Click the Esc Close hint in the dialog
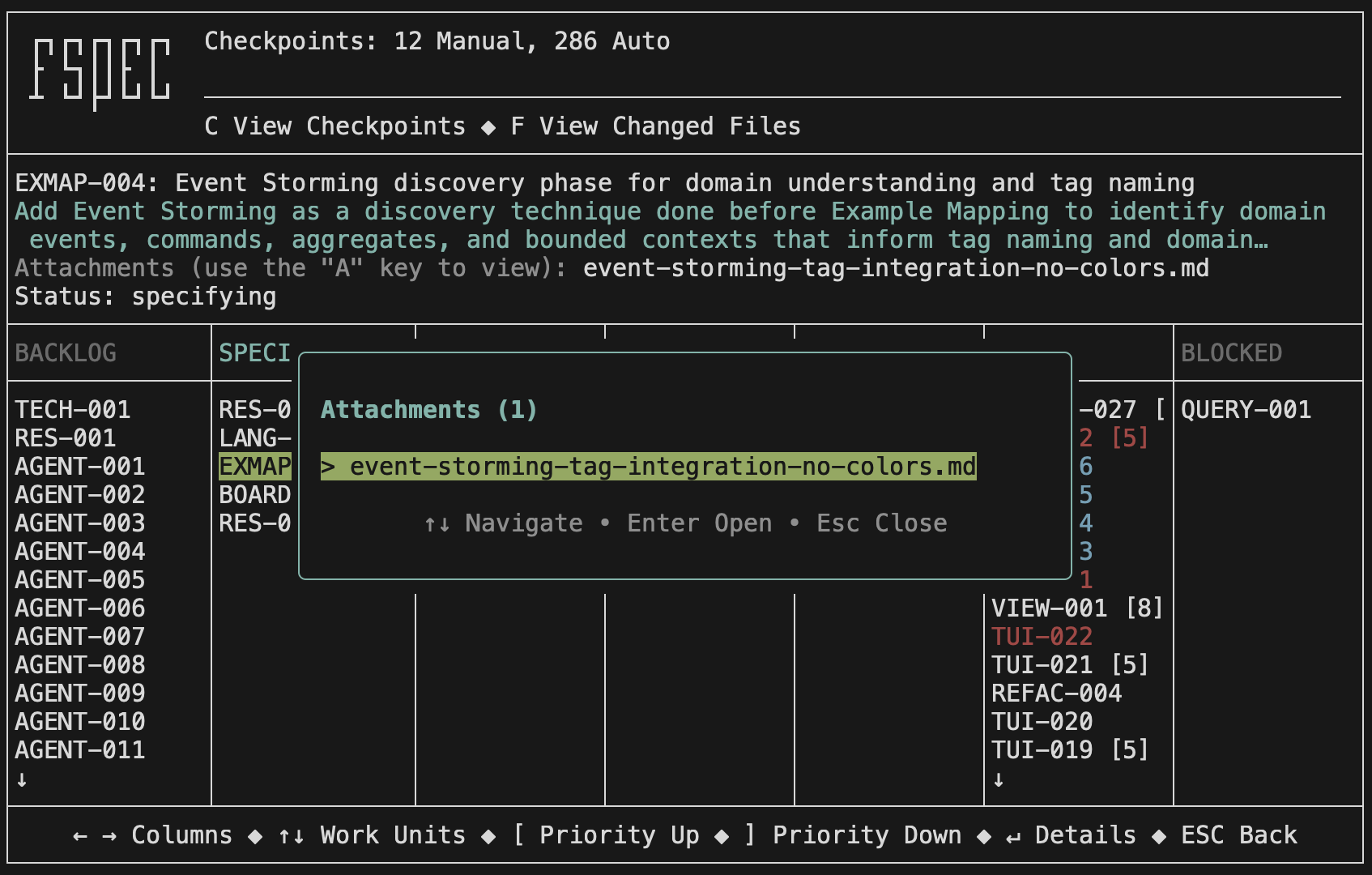The image size is (1372, 875). 882,523
